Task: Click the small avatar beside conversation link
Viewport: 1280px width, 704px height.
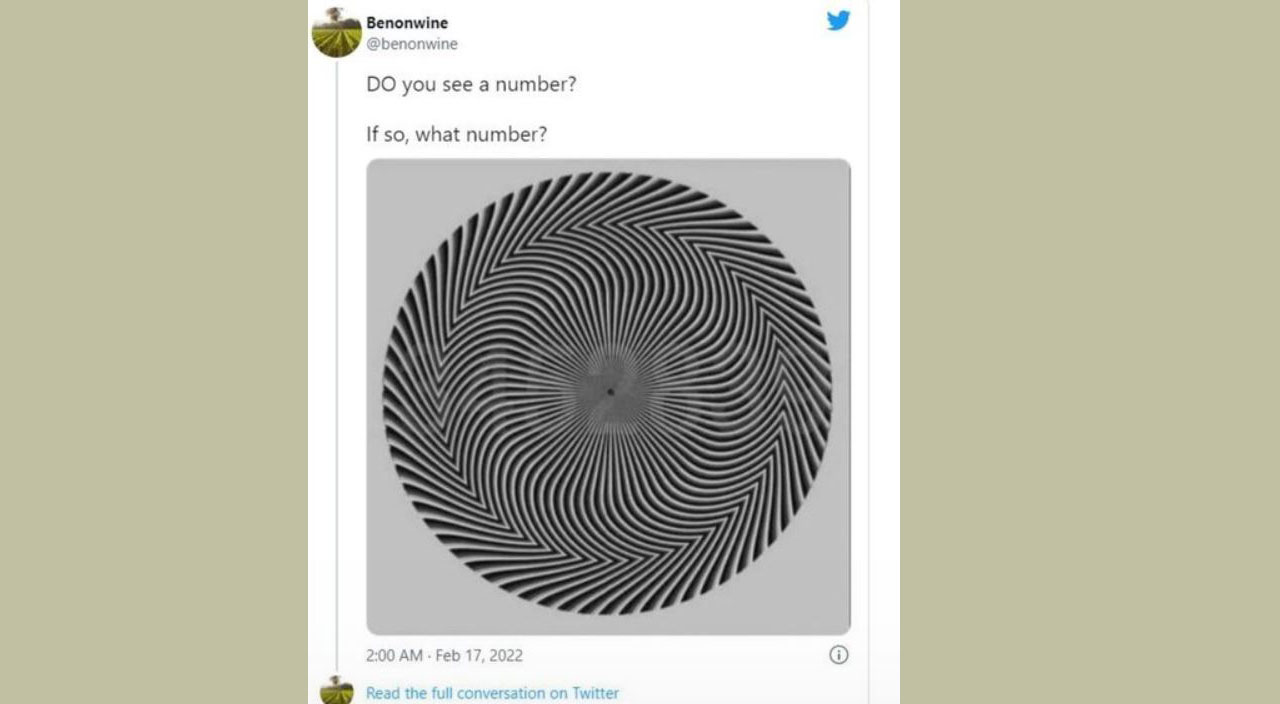Action: (337, 691)
